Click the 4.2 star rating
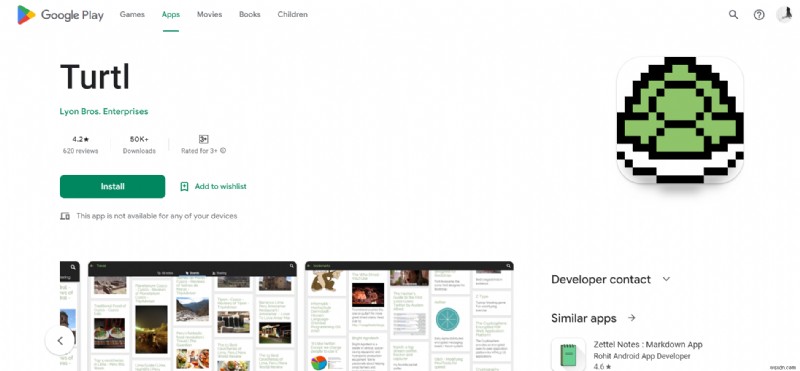Screen dimensions: 800x371 tap(81, 139)
